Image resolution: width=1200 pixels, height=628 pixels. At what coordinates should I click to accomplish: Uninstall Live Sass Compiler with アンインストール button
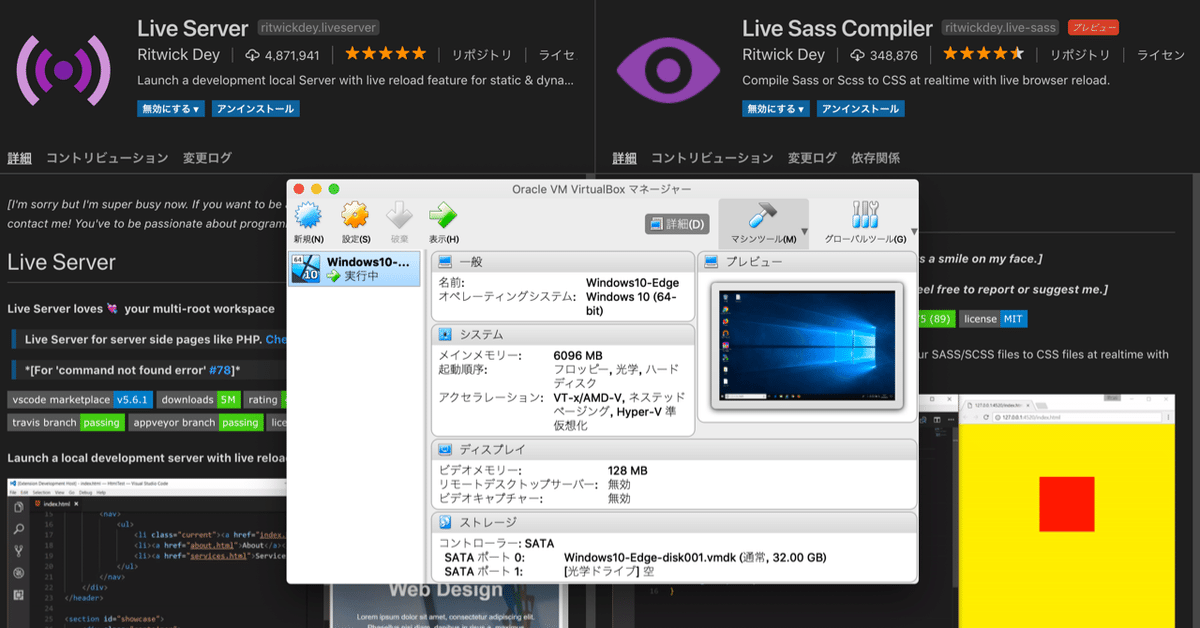[x=860, y=109]
